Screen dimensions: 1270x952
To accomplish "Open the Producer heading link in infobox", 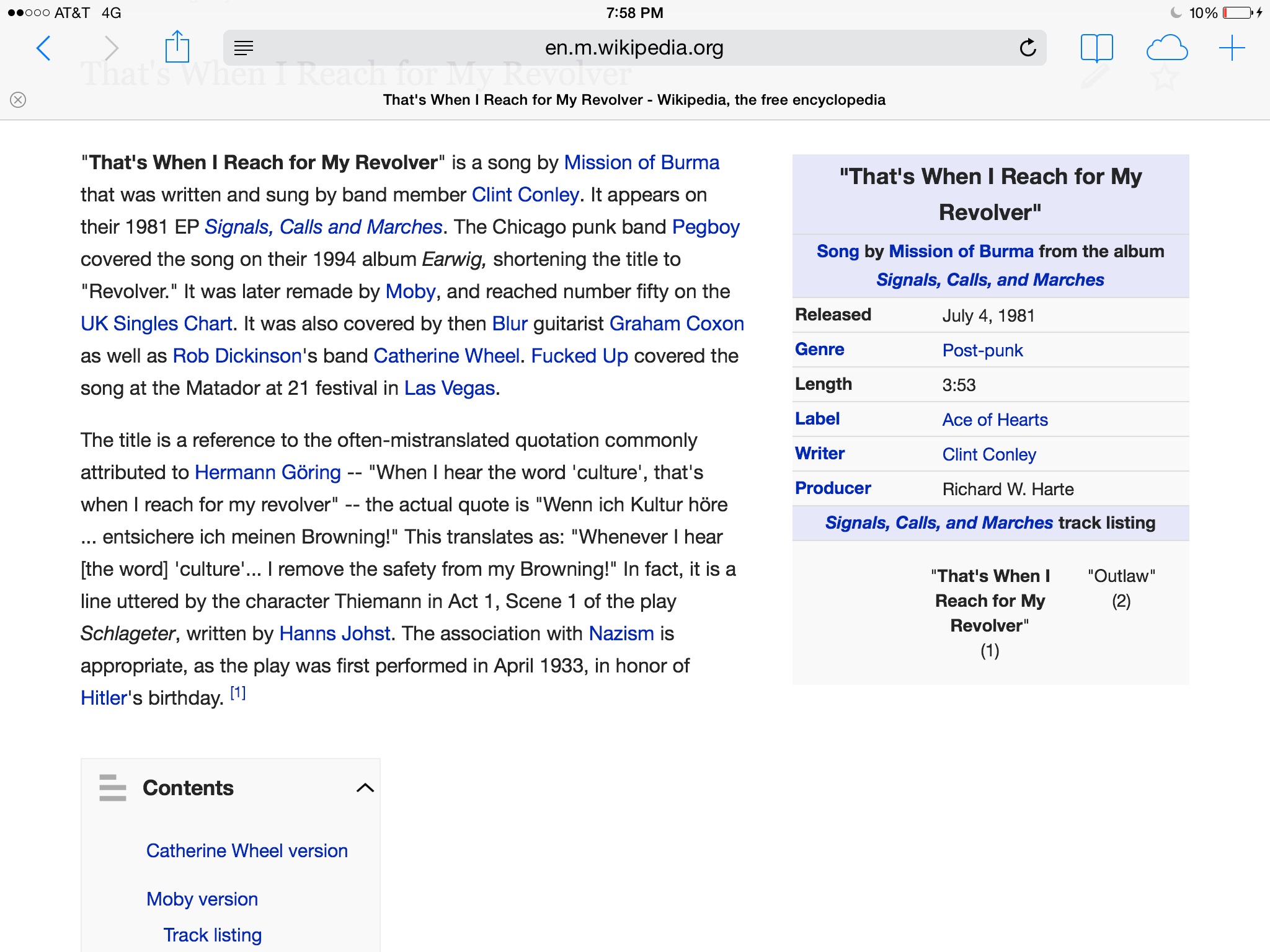I will (x=833, y=488).
